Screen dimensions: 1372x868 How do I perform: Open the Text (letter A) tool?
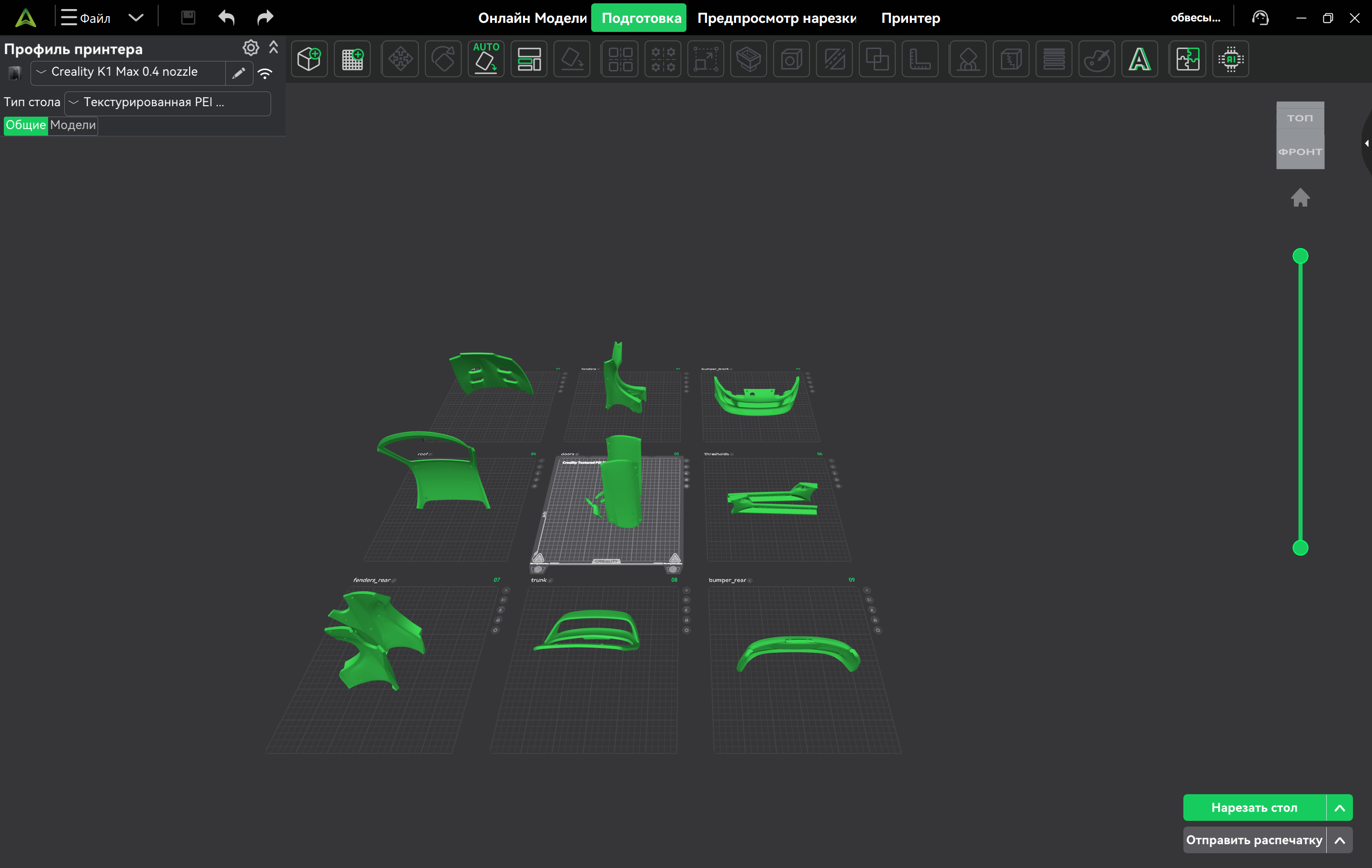[x=1139, y=59]
